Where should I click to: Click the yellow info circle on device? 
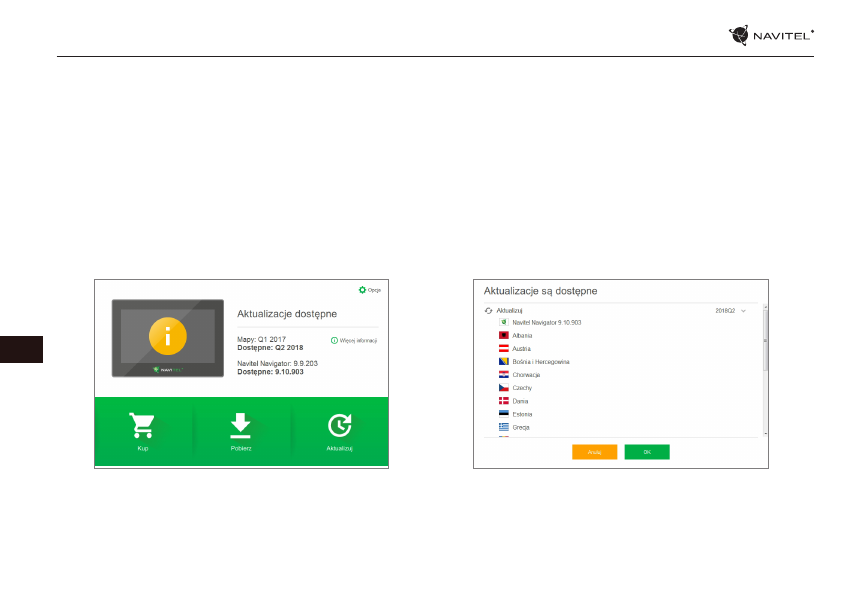[168, 337]
